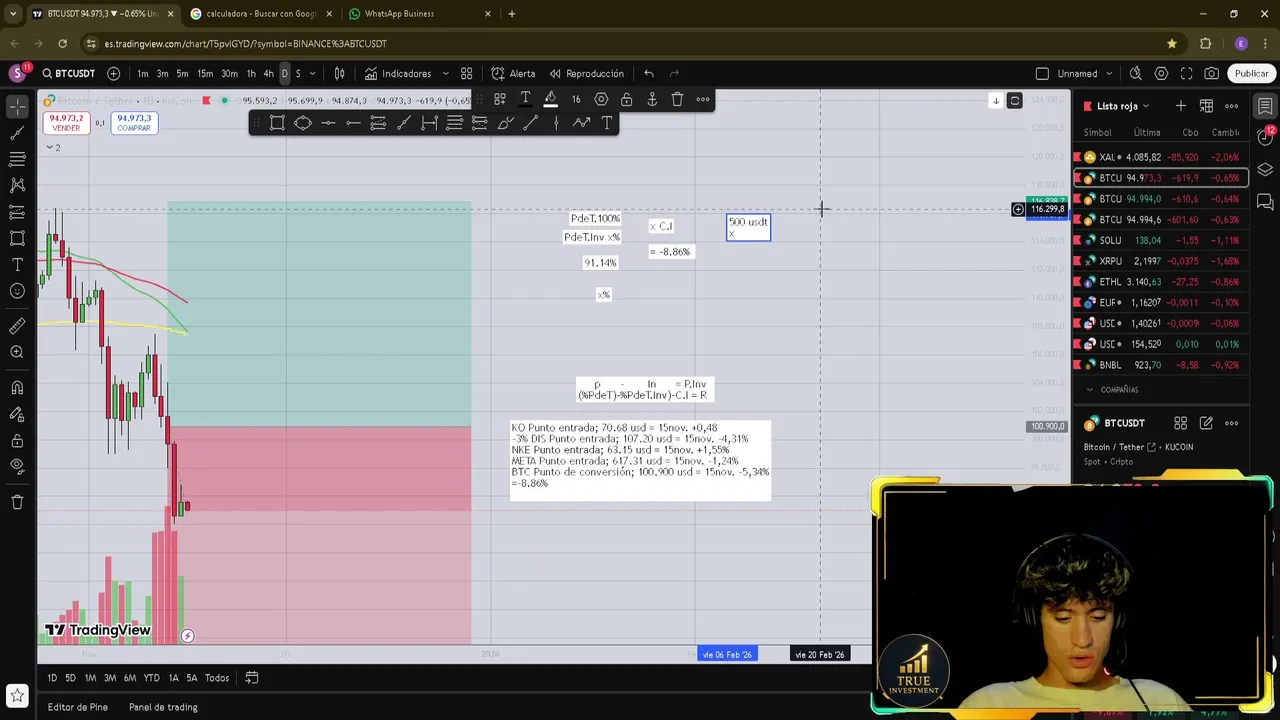This screenshot has height=720, width=1280.
Task: Open the geometric shapes tool in left sidebar
Action: pyautogui.click(x=17, y=238)
